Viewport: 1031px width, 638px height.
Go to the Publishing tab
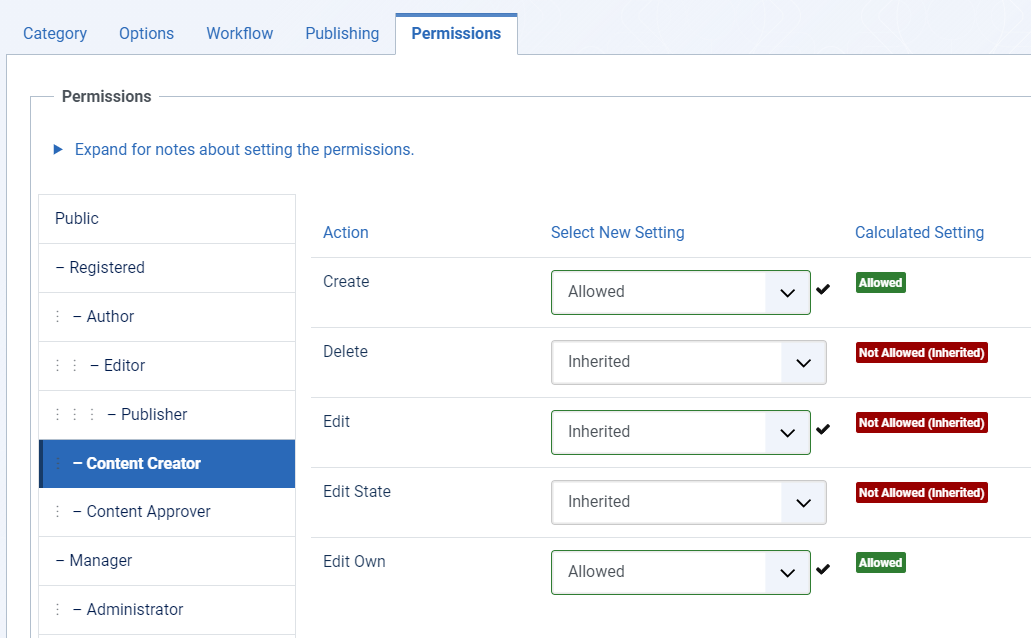[342, 34]
